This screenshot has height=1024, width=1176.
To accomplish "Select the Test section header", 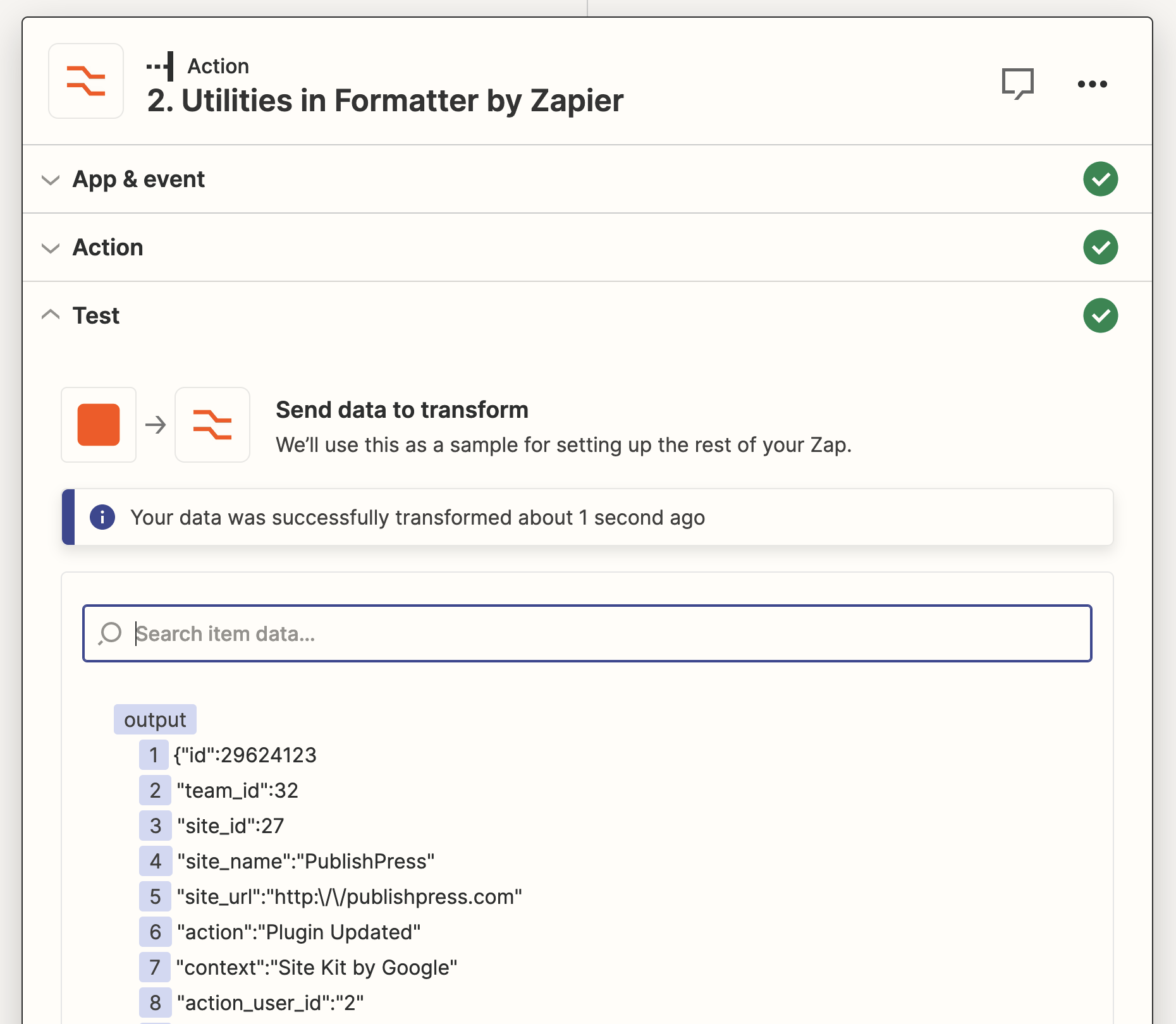I will pos(96,315).
